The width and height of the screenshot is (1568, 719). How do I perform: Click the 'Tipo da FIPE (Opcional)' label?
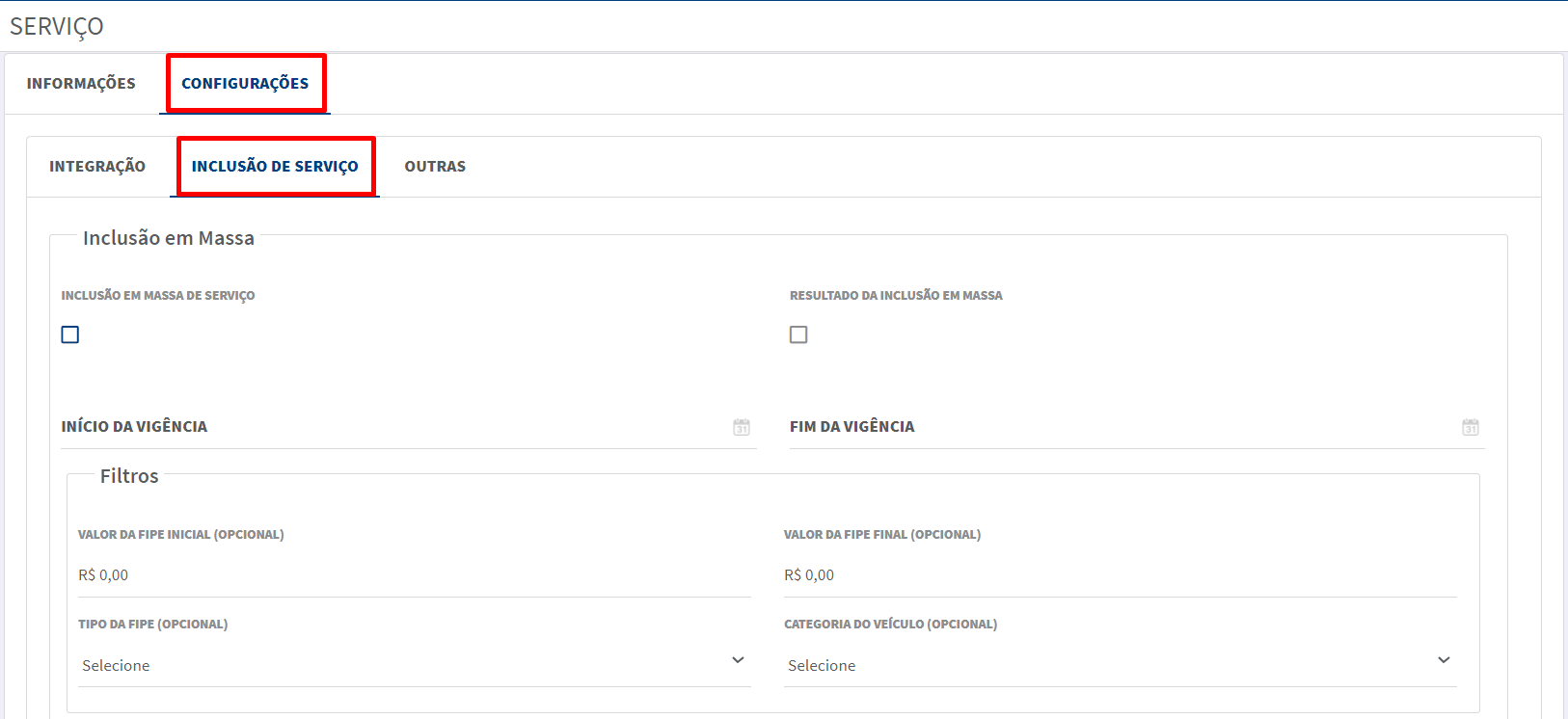[x=153, y=625]
